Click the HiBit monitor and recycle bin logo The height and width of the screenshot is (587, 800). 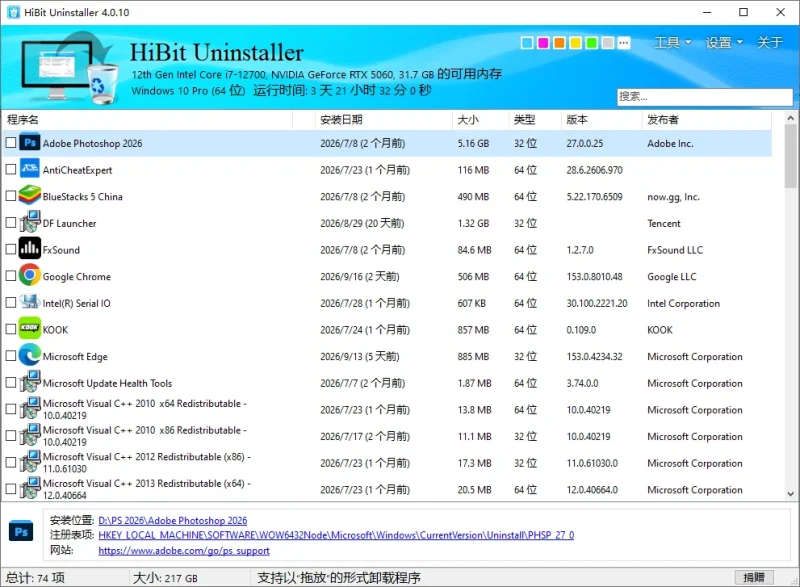[x=70, y=67]
